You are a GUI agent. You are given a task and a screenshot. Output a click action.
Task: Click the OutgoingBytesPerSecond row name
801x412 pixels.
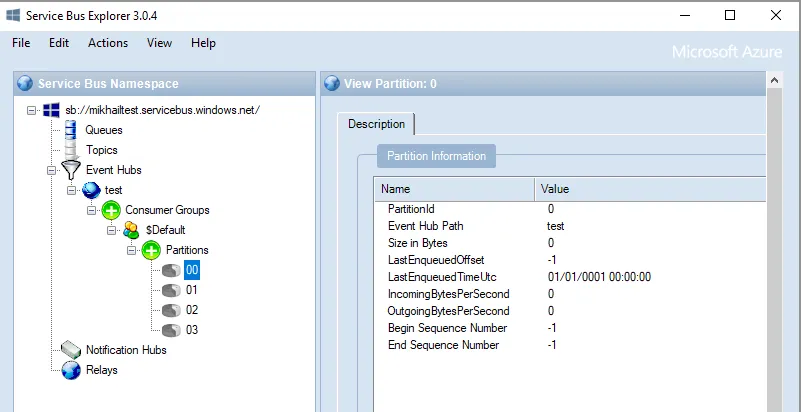(448, 311)
